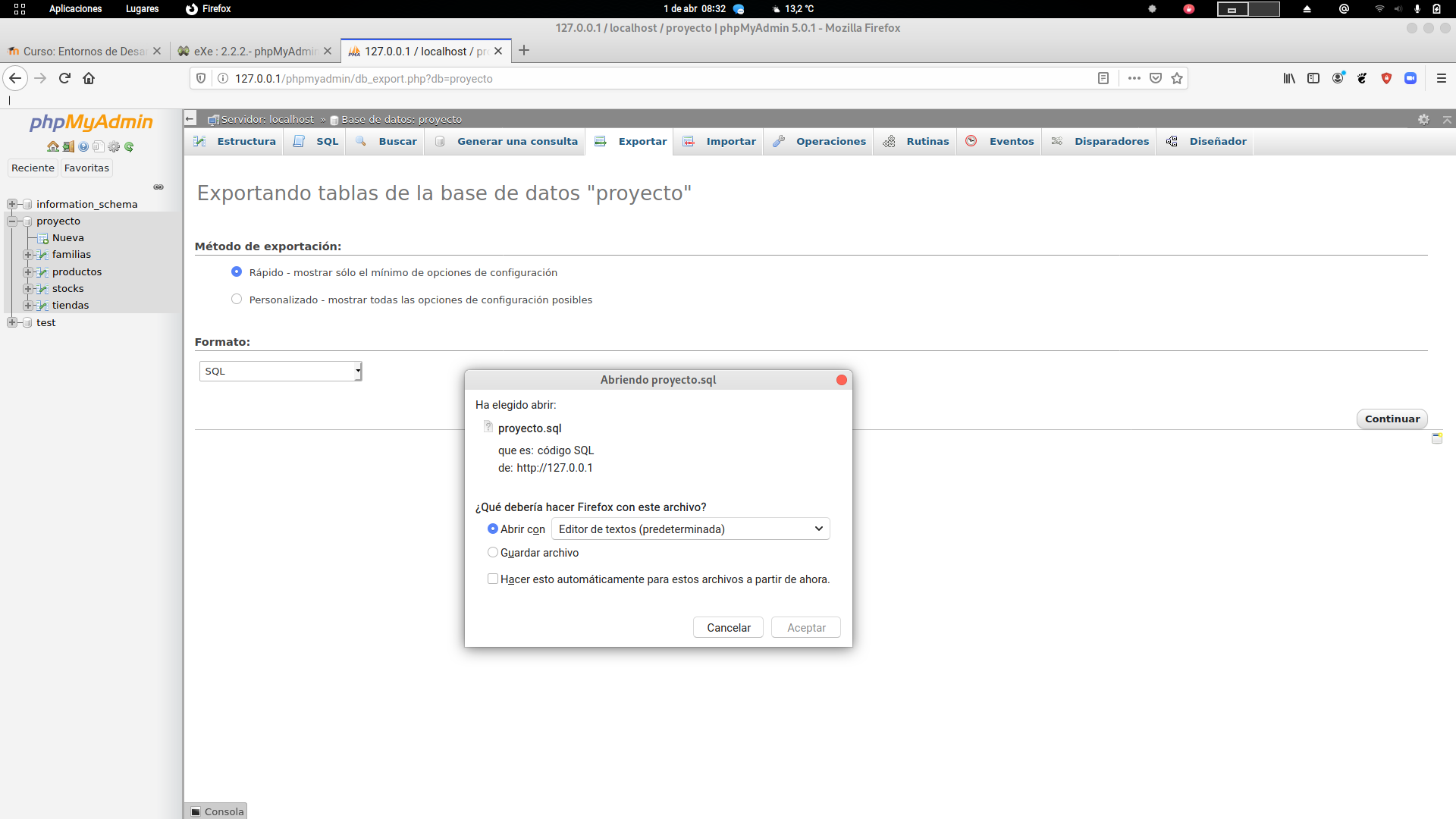Screen dimensions: 1456x819
Task: Click Aceptar in the download dialog
Action: click(x=806, y=627)
